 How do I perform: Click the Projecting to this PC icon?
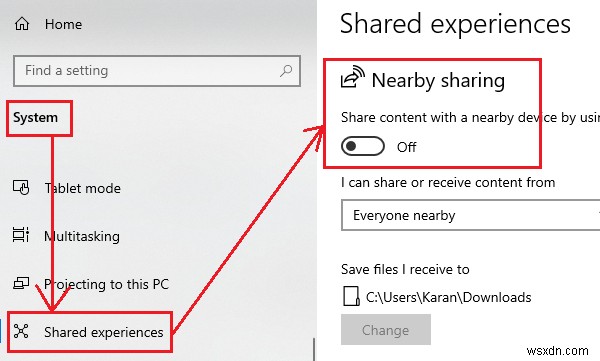pyautogui.click(x=21, y=283)
